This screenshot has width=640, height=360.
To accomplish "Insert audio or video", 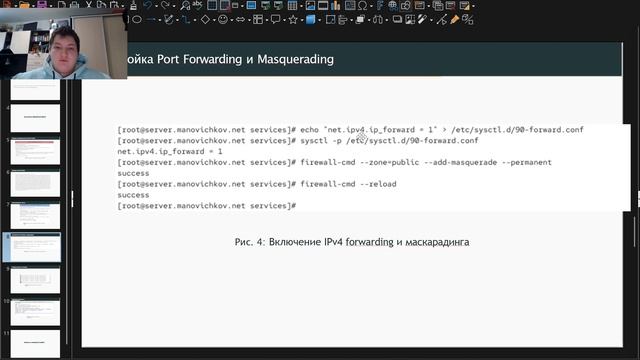I will (x=323, y=5).
